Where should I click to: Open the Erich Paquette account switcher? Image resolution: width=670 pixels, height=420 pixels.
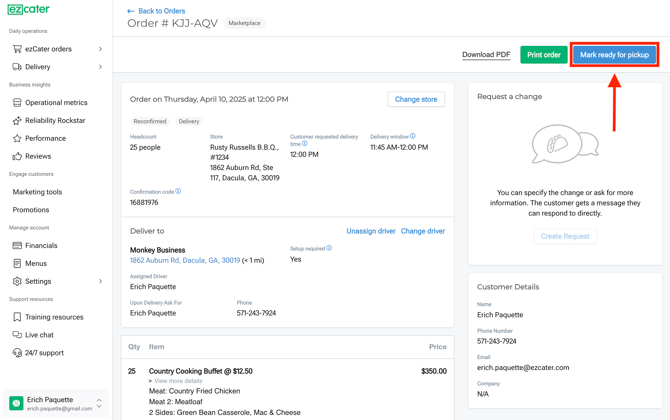[x=98, y=403]
